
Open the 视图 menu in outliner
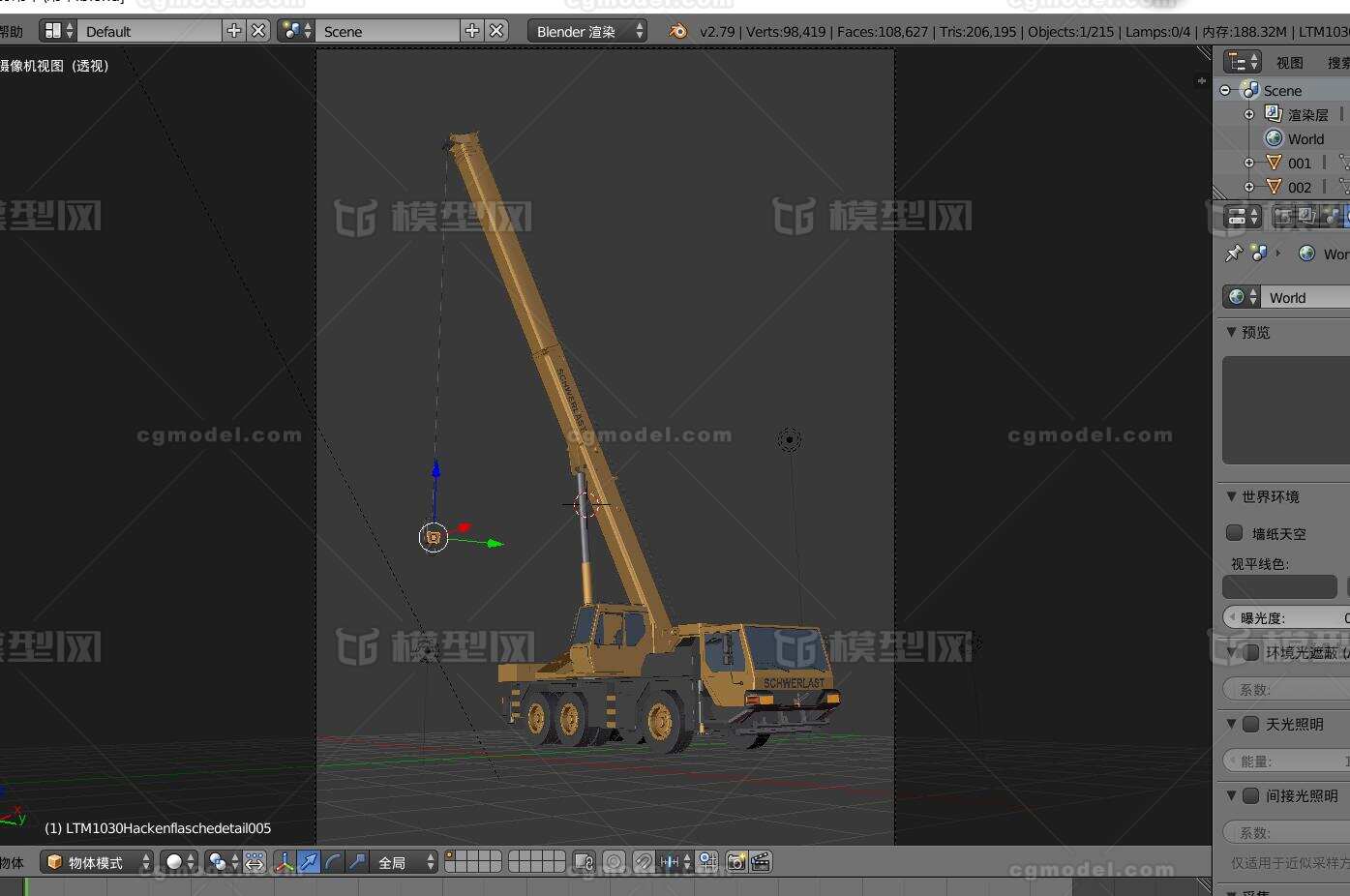[x=1289, y=63]
